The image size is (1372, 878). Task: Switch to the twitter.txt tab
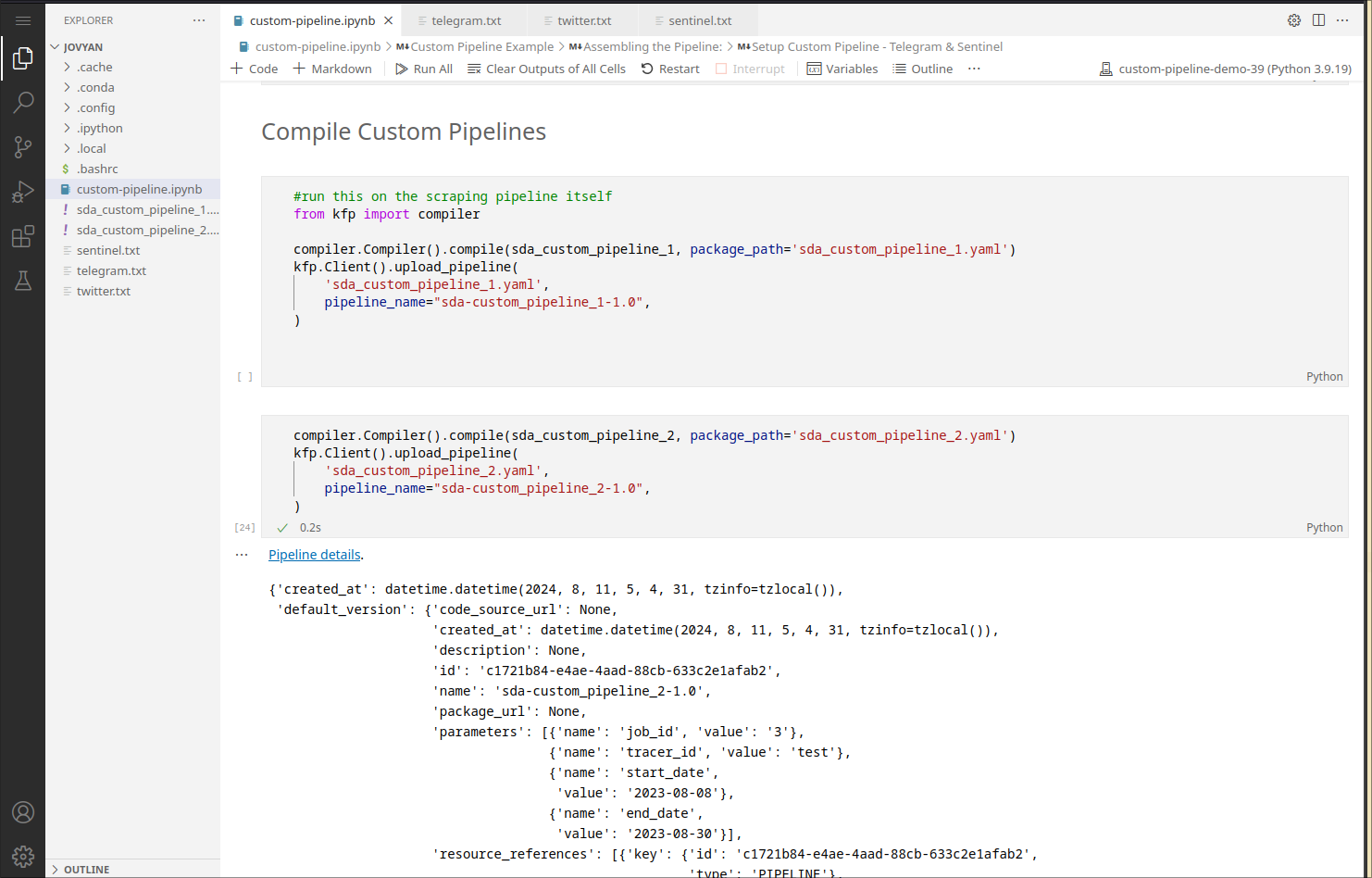pyautogui.click(x=584, y=20)
